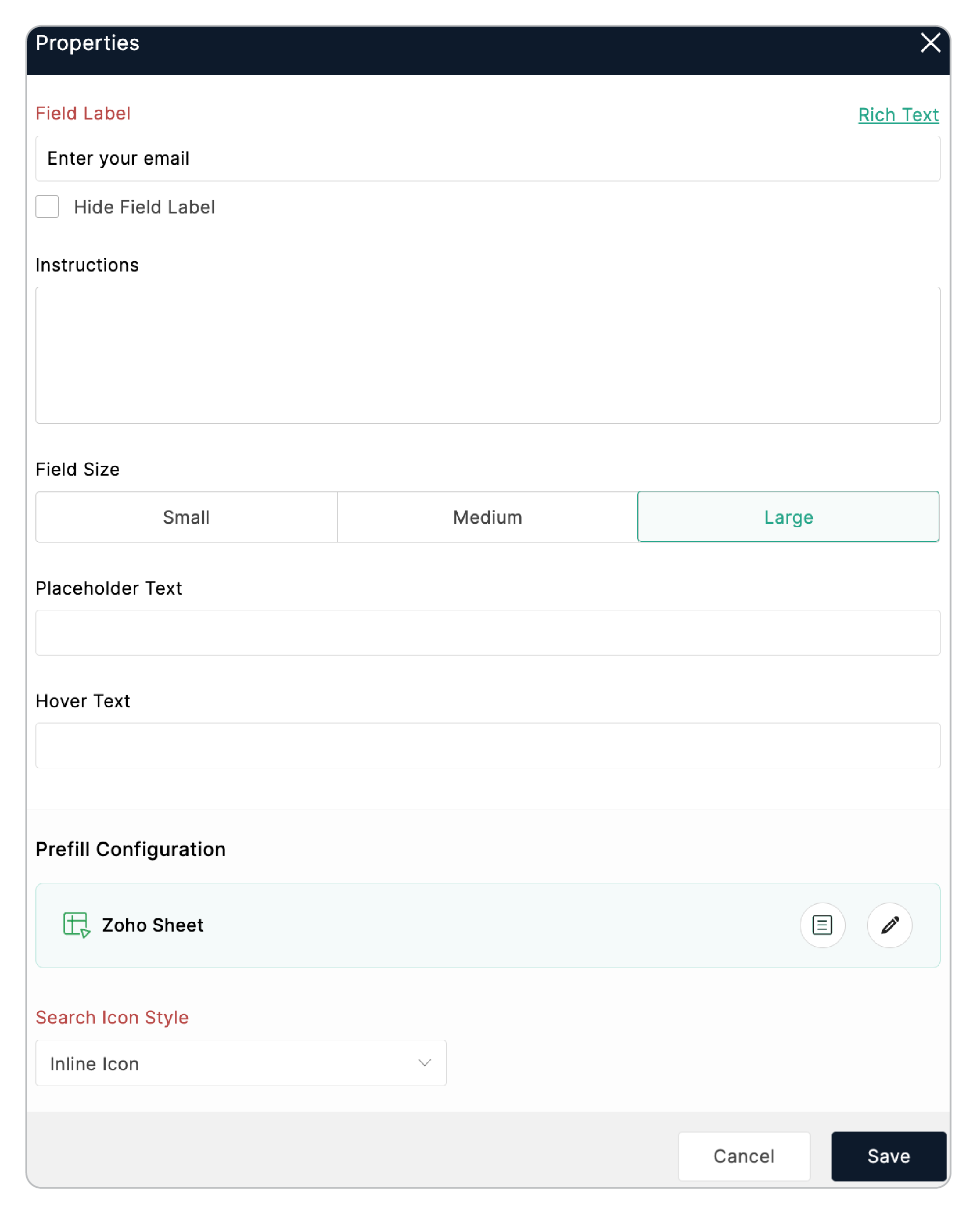Focus the Instructions text area
Screen dimensions: 980x1210
coord(488,355)
